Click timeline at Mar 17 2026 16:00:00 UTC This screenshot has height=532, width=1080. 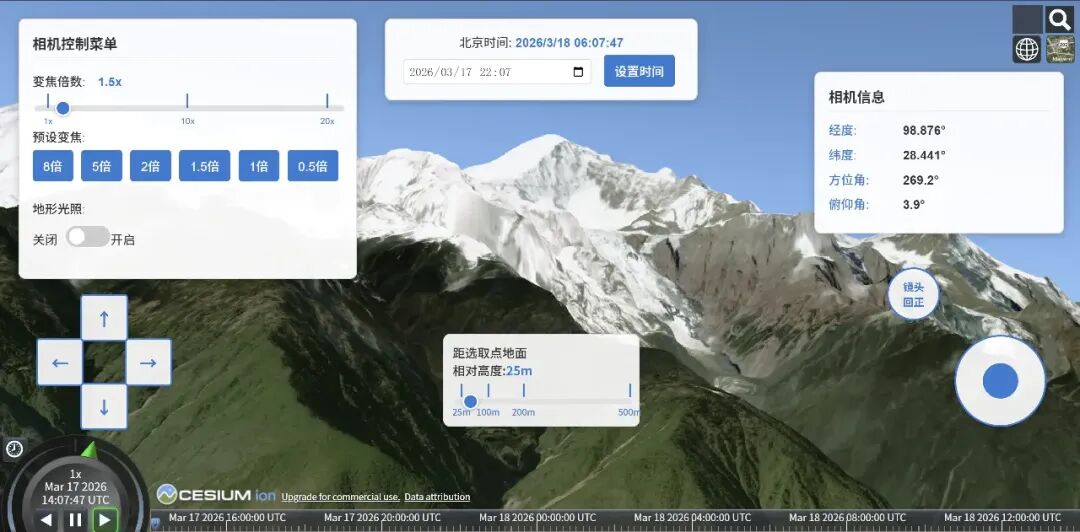click(x=227, y=518)
